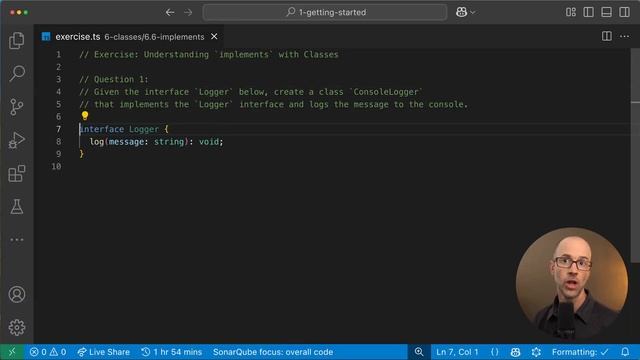
Task: Click 'ConsoleLogger' in line 4 comment
Action: 386,92
